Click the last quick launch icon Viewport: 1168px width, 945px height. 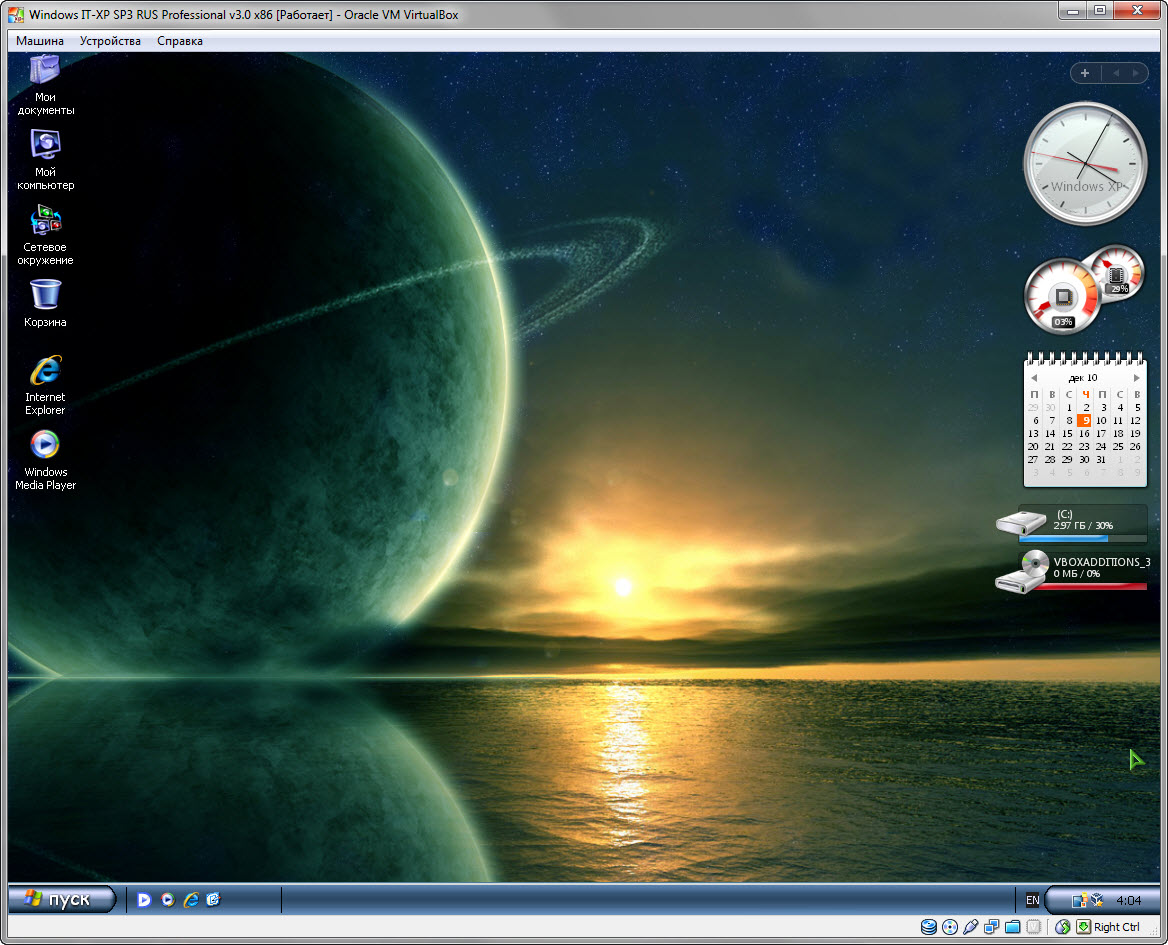tap(213, 900)
